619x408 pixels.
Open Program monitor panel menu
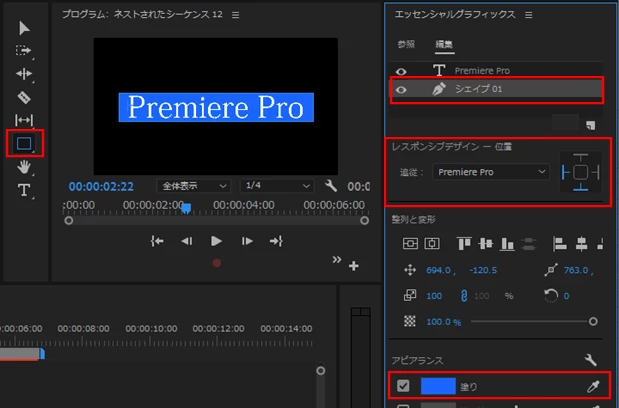[236, 15]
